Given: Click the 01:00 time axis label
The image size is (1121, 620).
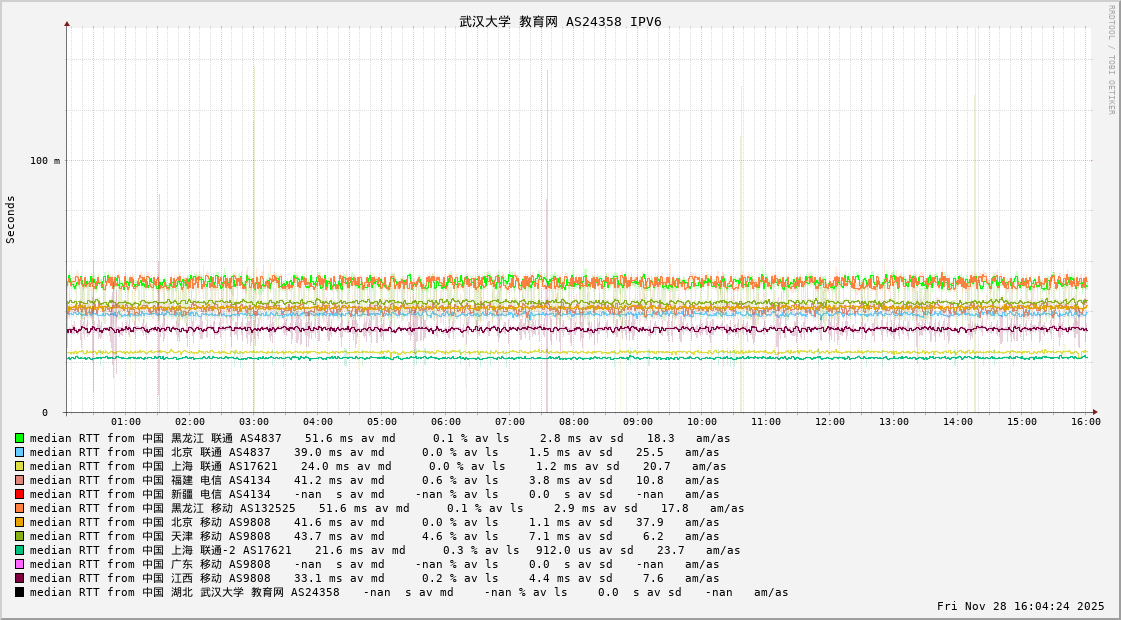Looking at the screenshot, I should 126,422.
